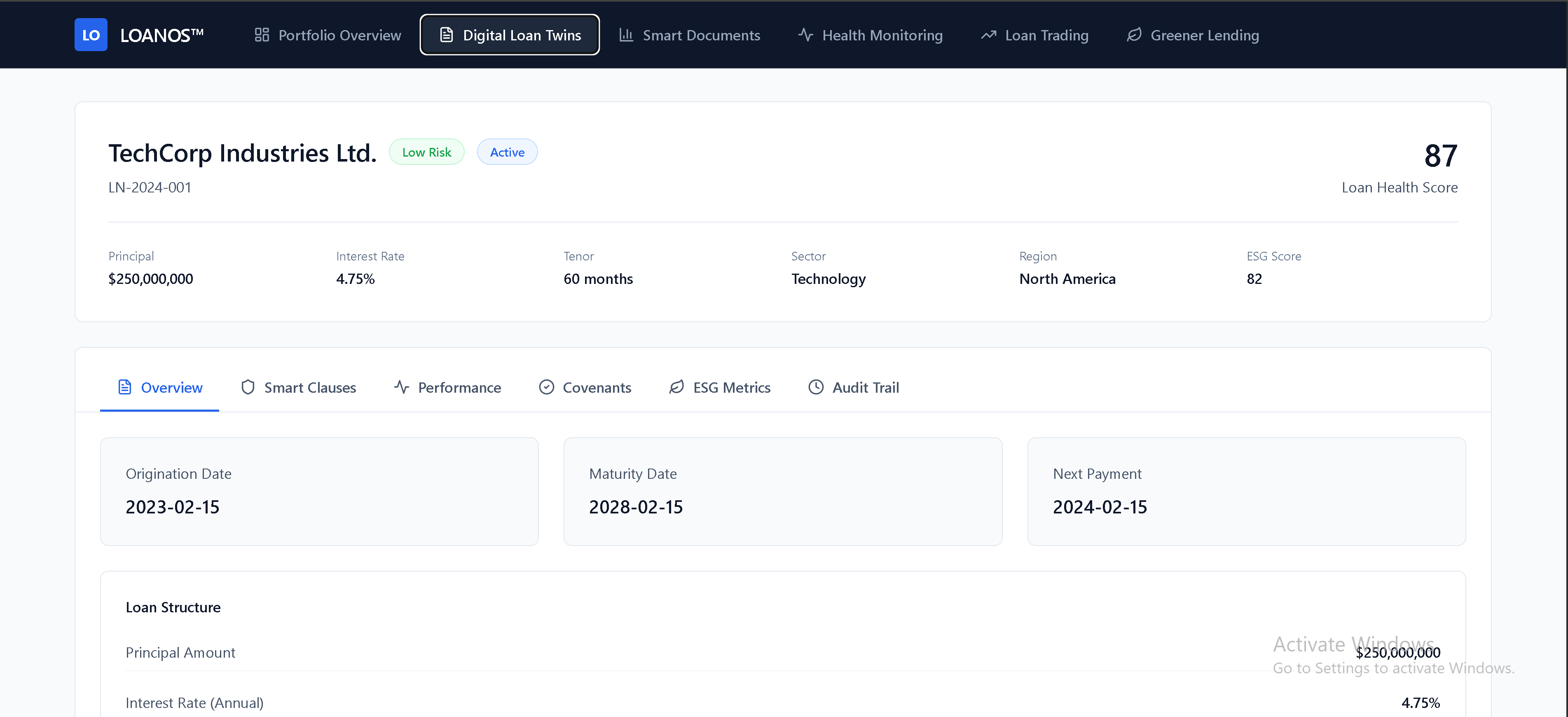Viewport: 1568px width, 717px height.
Task: Open the Digital Loan Twins page
Action: 510,35
